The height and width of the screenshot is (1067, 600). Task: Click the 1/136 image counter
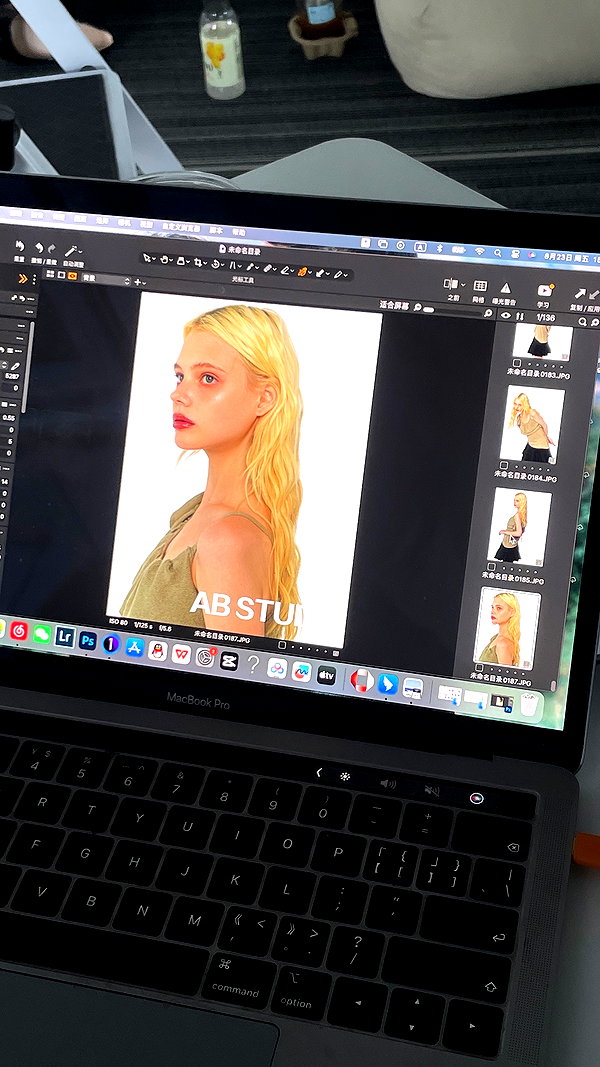point(546,318)
